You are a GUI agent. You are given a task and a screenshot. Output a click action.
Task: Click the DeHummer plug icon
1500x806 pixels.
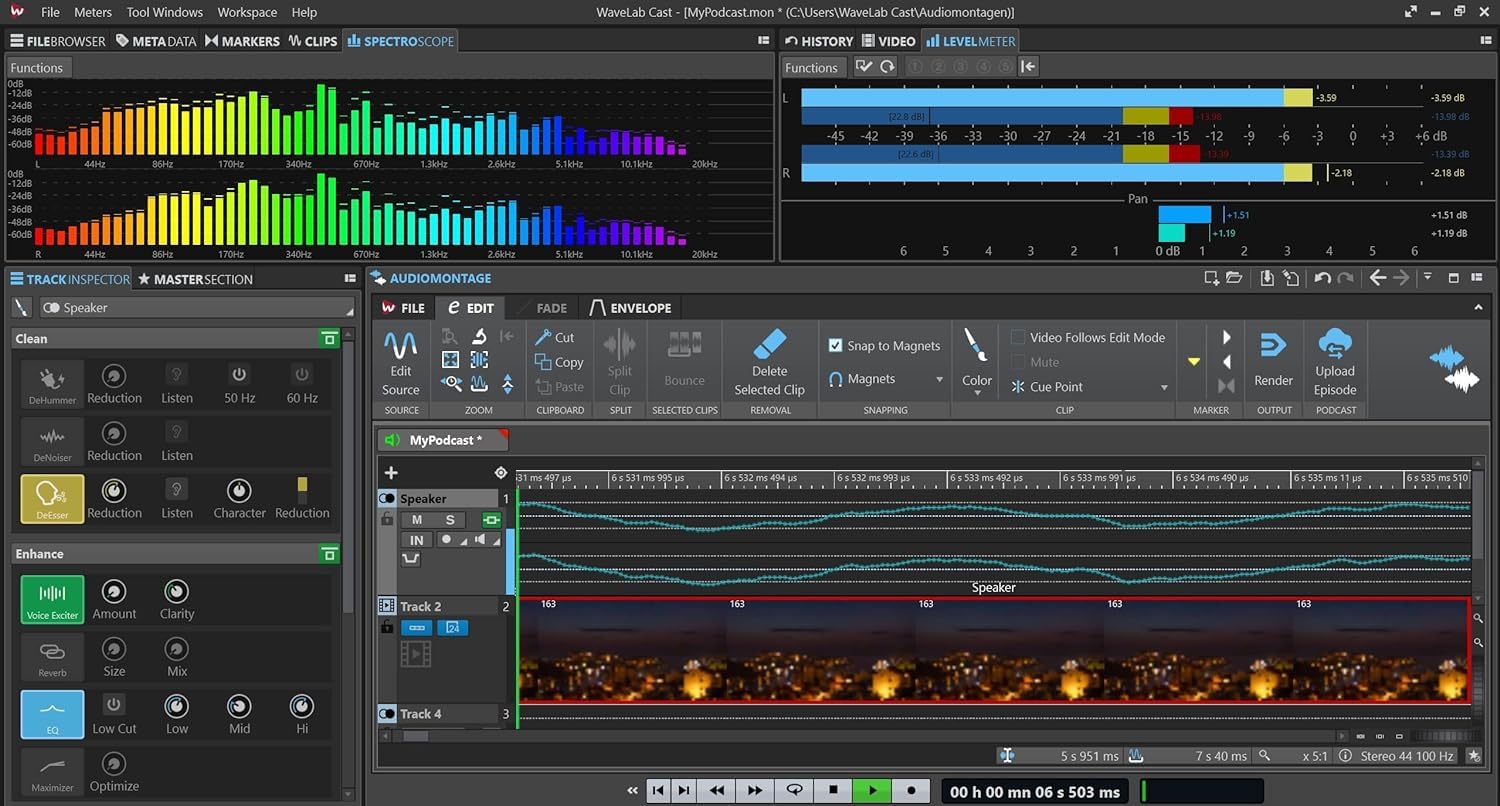click(x=52, y=384)
